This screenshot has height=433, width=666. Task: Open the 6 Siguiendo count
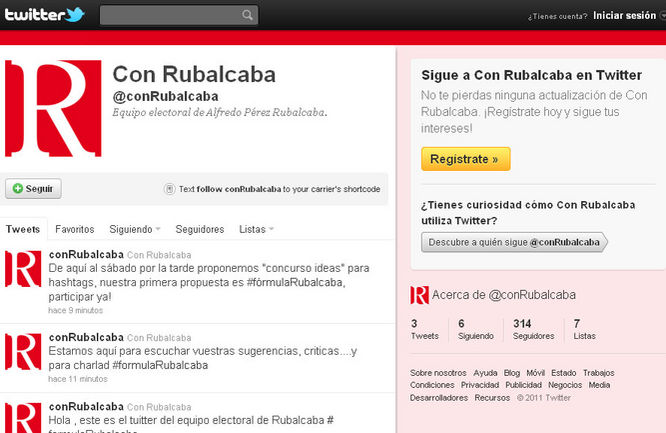click(476, 329)
